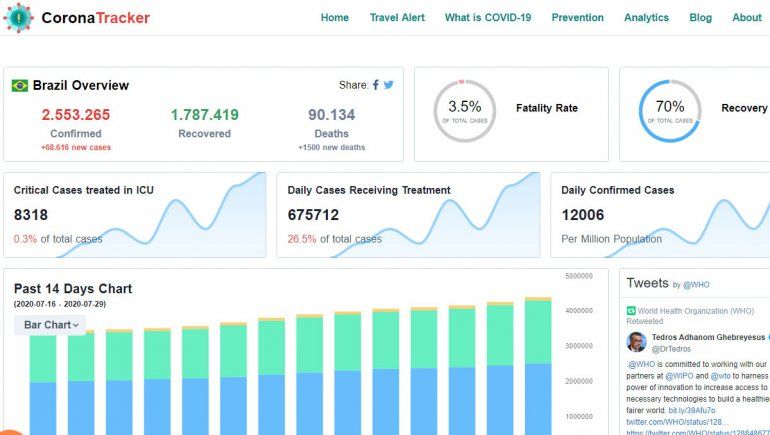Open the Analytics section
Image resolution: width=770 pixels, height=435 pixels.
[x=646, y=18]
